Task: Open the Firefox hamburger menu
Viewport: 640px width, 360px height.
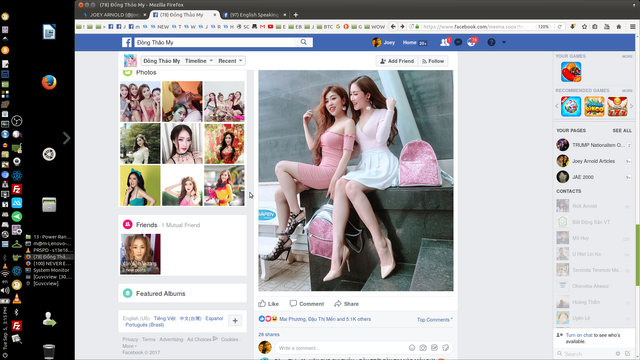Action: [632, 27]
